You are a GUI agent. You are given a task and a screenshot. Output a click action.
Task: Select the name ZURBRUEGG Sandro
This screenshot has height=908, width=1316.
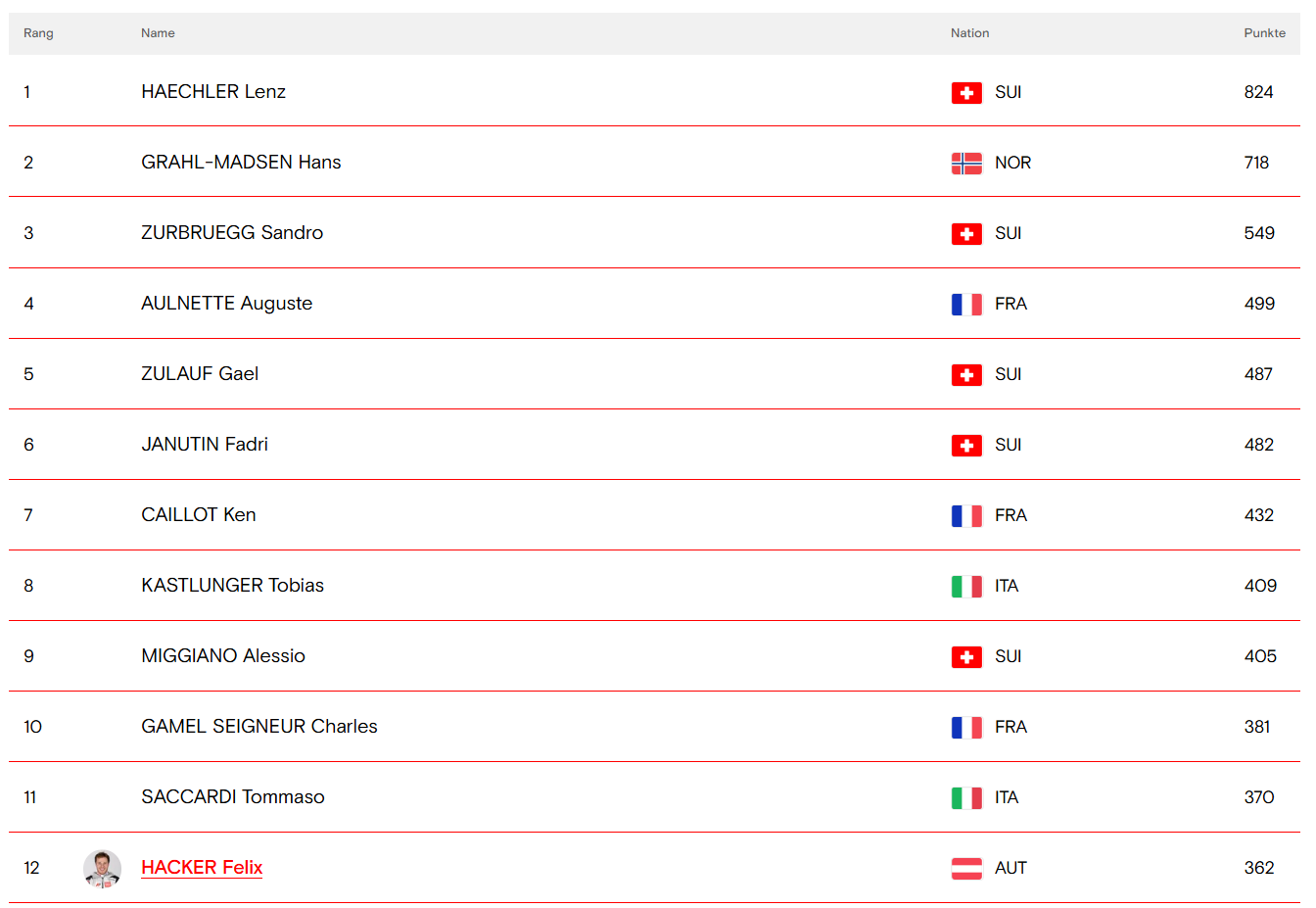tap(232, 233)
